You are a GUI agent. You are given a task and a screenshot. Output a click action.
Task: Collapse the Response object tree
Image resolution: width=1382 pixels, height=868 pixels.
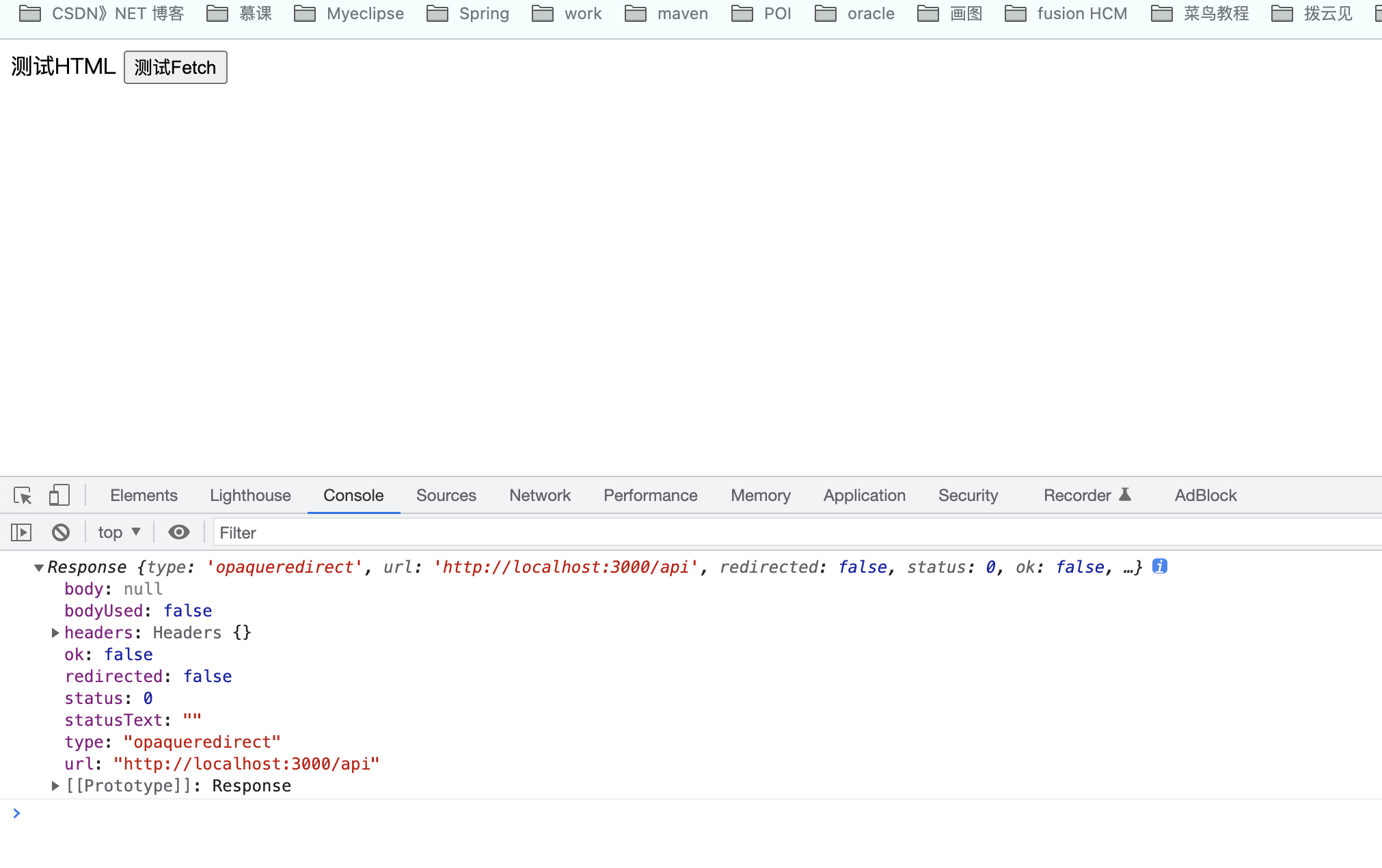39,567
